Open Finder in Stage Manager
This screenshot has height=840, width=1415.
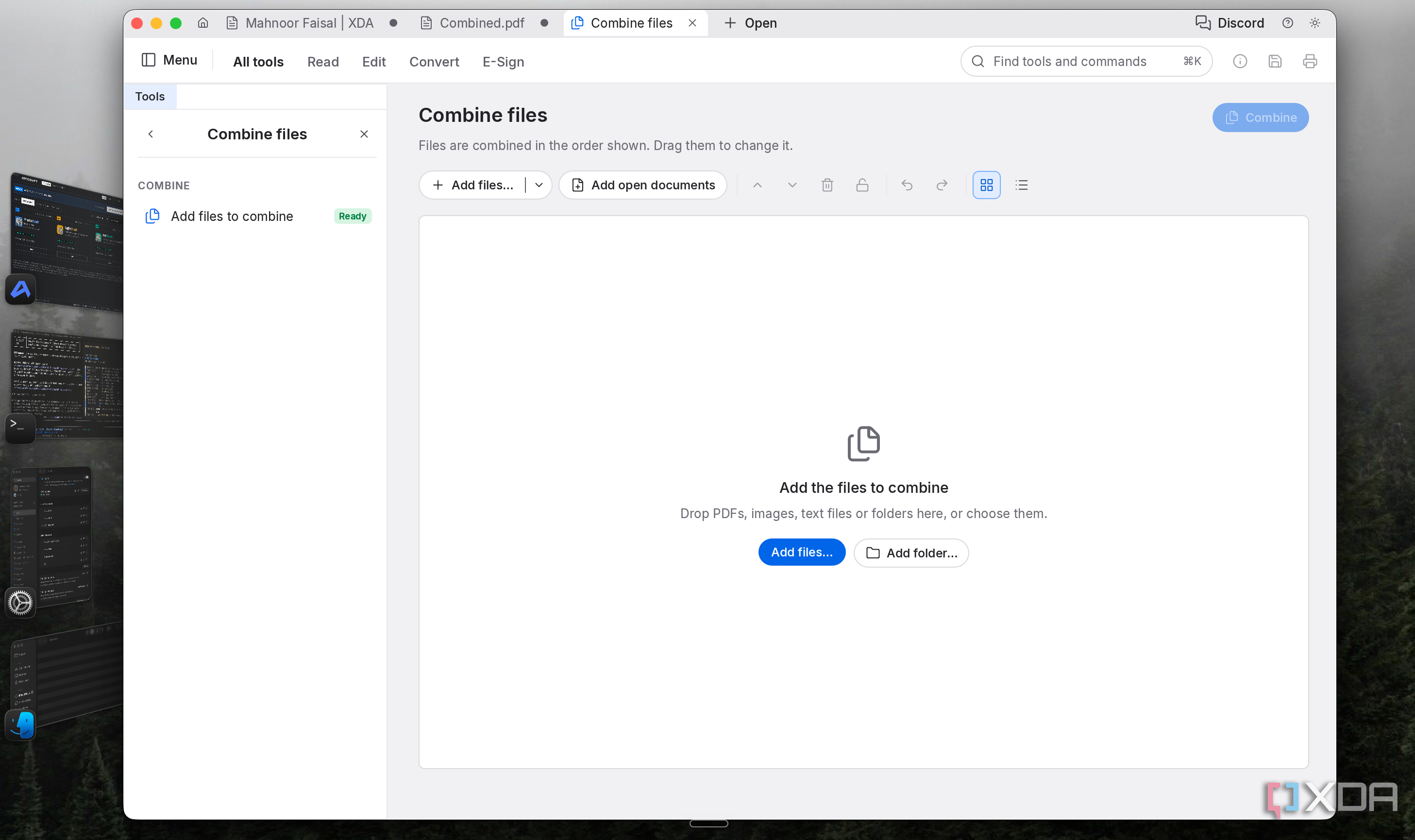[x=20, y=725]
